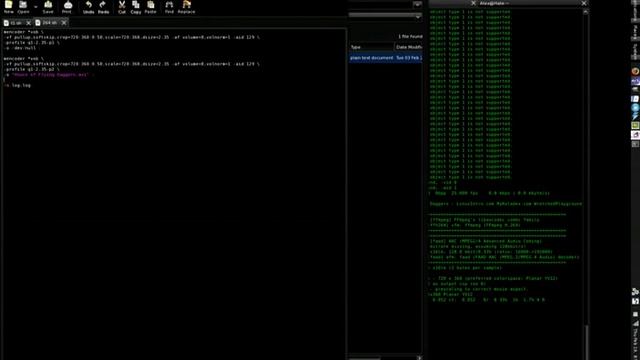The height and width of the screenshot is (360, 640).
Task: Click the terminal vertical scrollbar thumb
Action: (586, 341)
